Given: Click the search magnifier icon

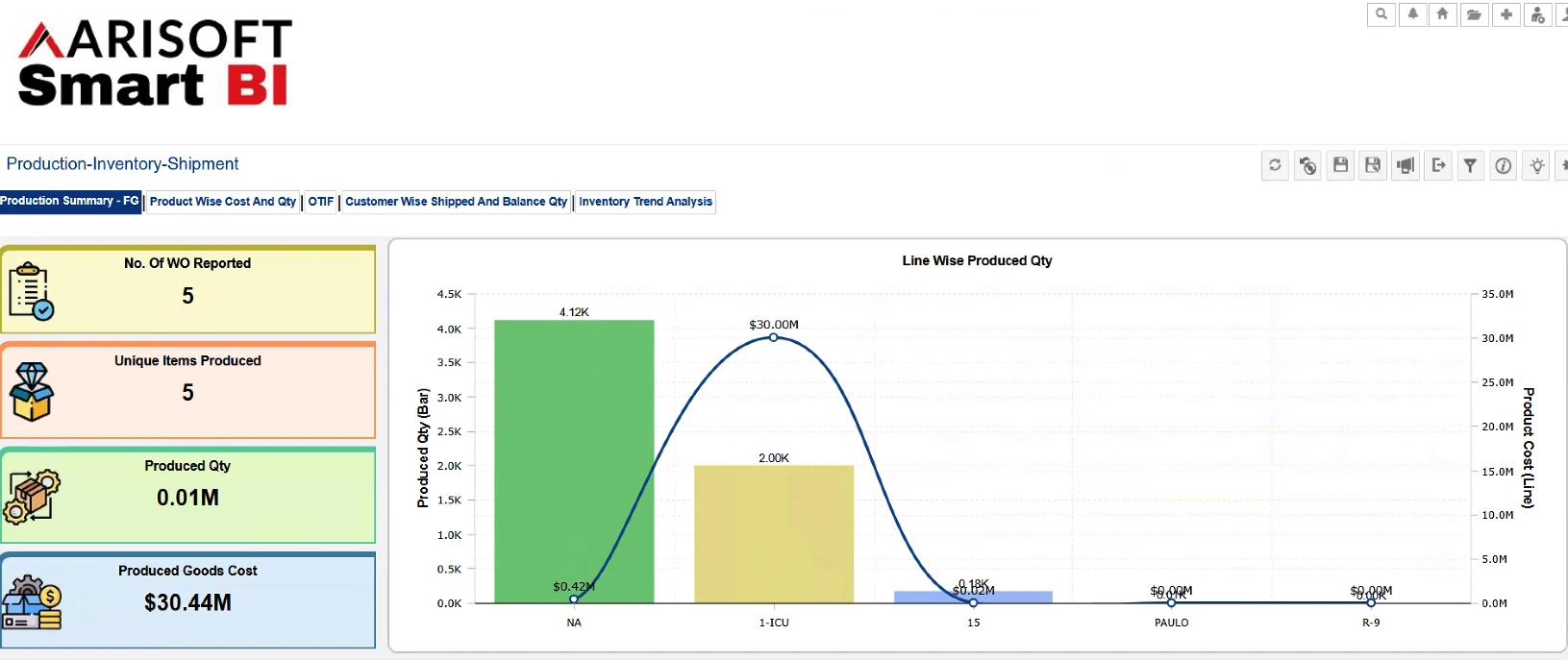Looking at the screenshot, I should point(1381,14).
